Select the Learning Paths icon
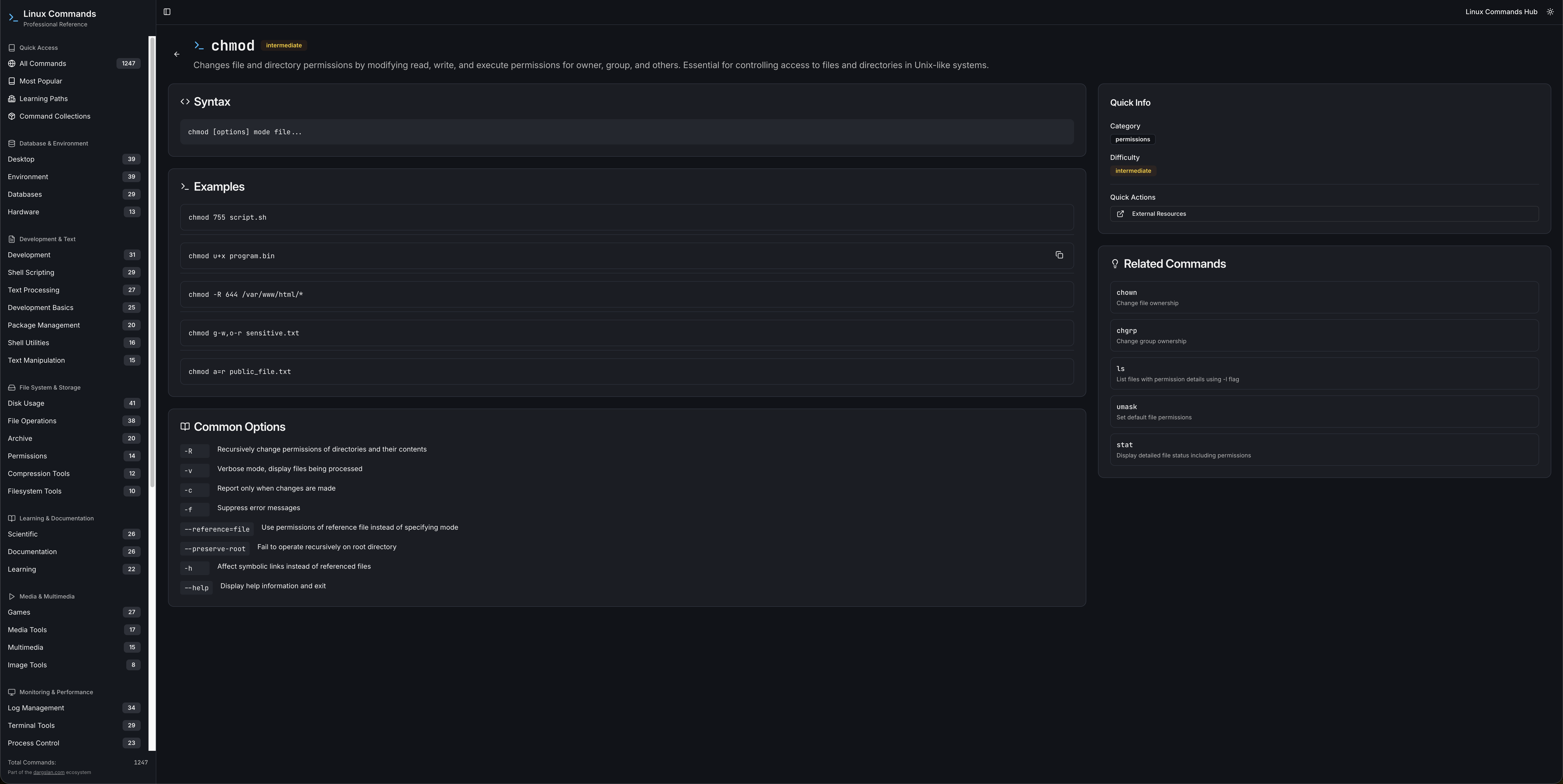Viewport: 1563px width, 784px height. click(11, 98)
